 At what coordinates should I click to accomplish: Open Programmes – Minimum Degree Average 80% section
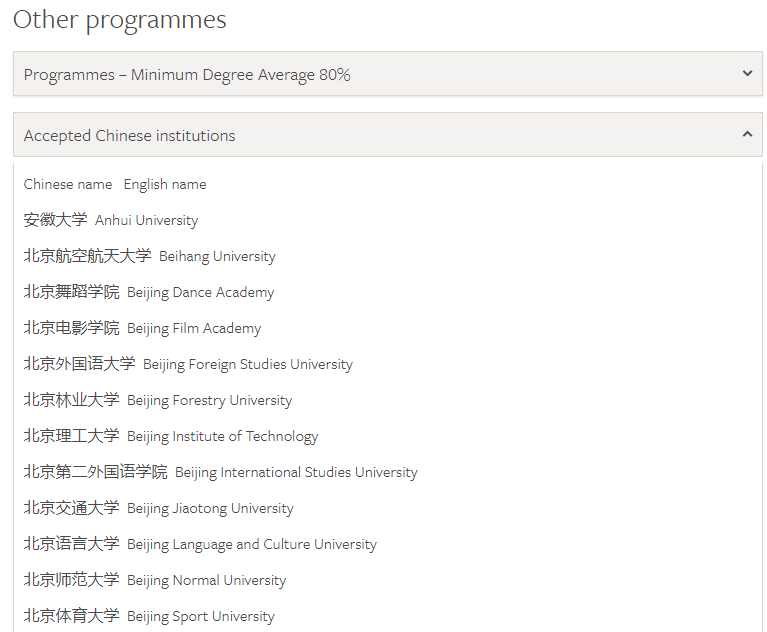[x=187, y=75]
